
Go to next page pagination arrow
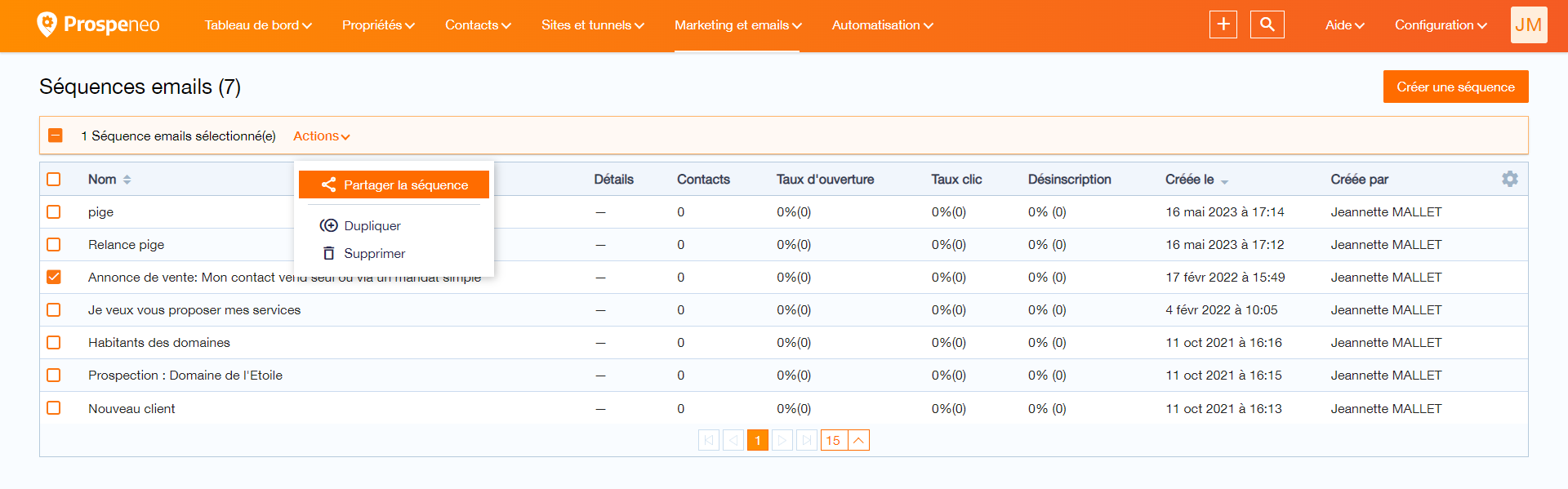[782, 440]
